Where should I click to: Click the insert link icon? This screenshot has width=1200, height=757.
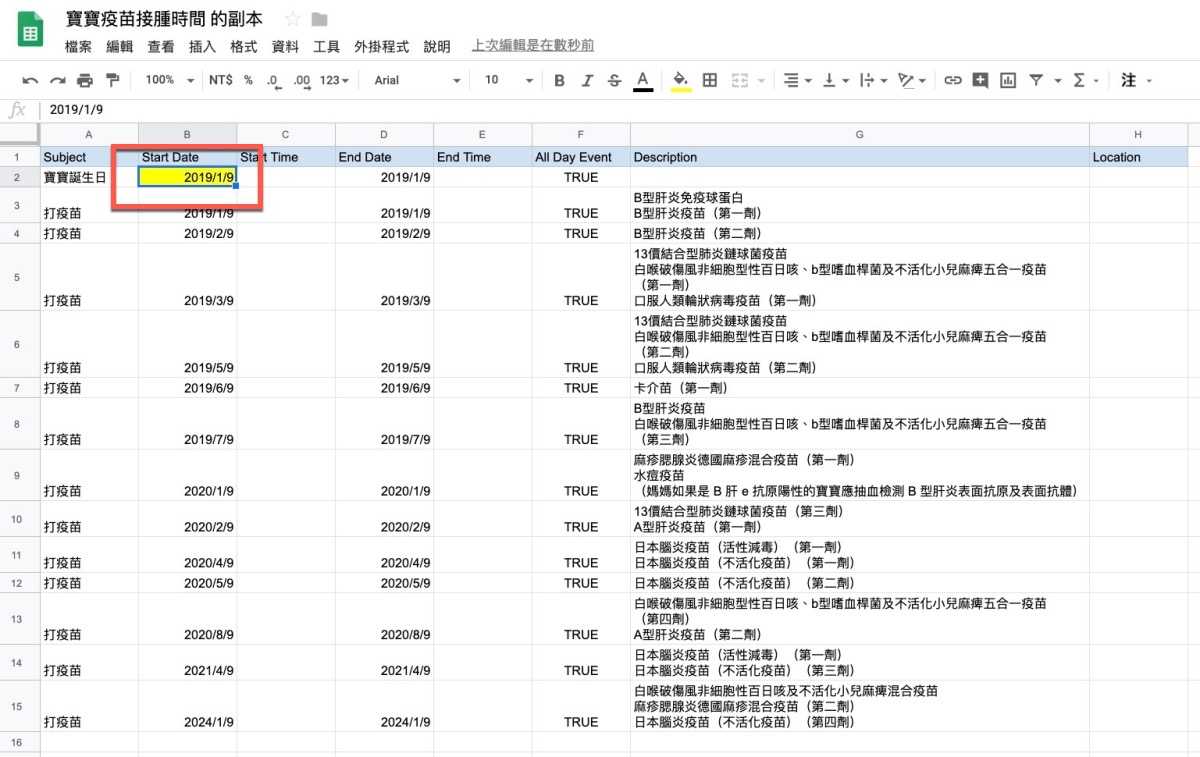tap(953, 80)
